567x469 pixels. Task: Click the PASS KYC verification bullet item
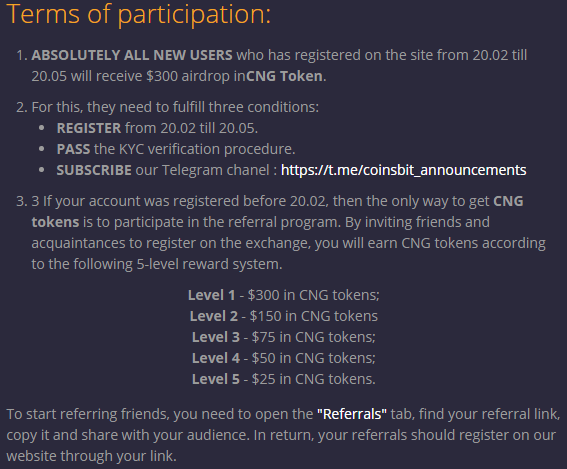(x=176, y=149)
